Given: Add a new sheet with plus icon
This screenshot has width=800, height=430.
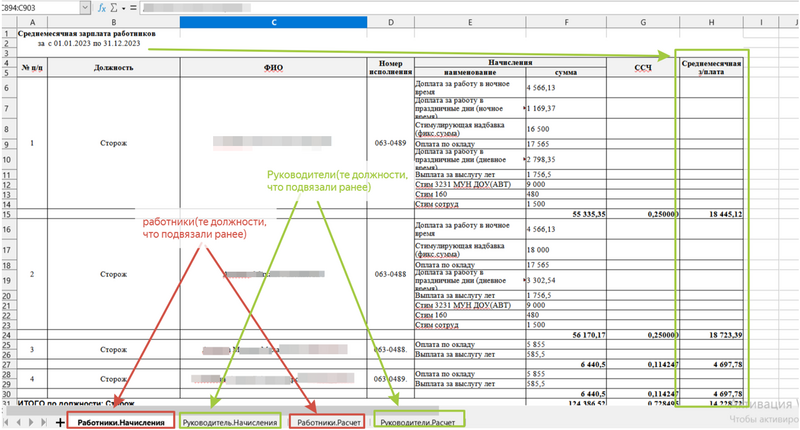Looking at the screenshot, I should (60, 422).
